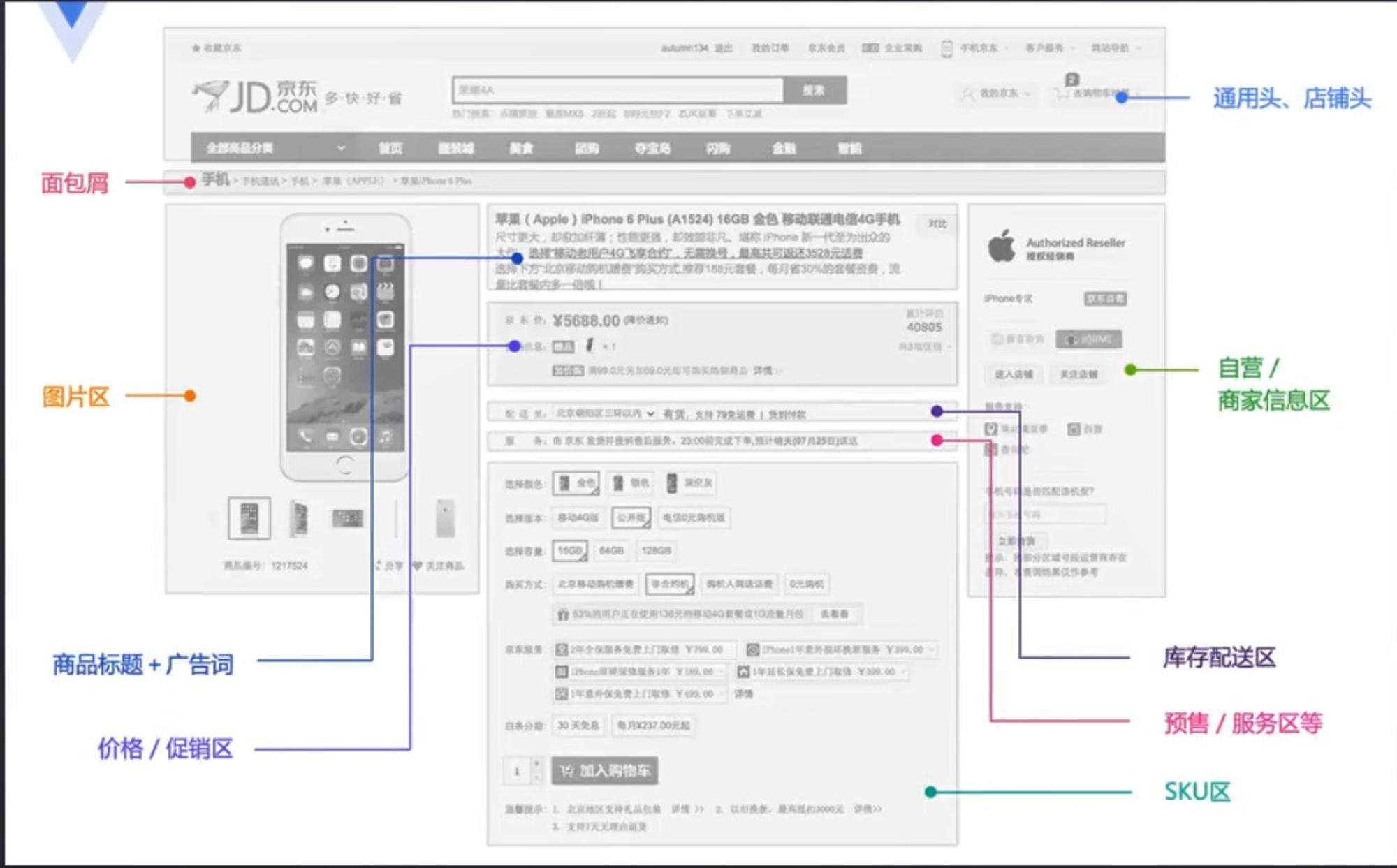Increase quantity with the up stepper
This screenshot has width=1397, height=868.
(x=536, y=764)
